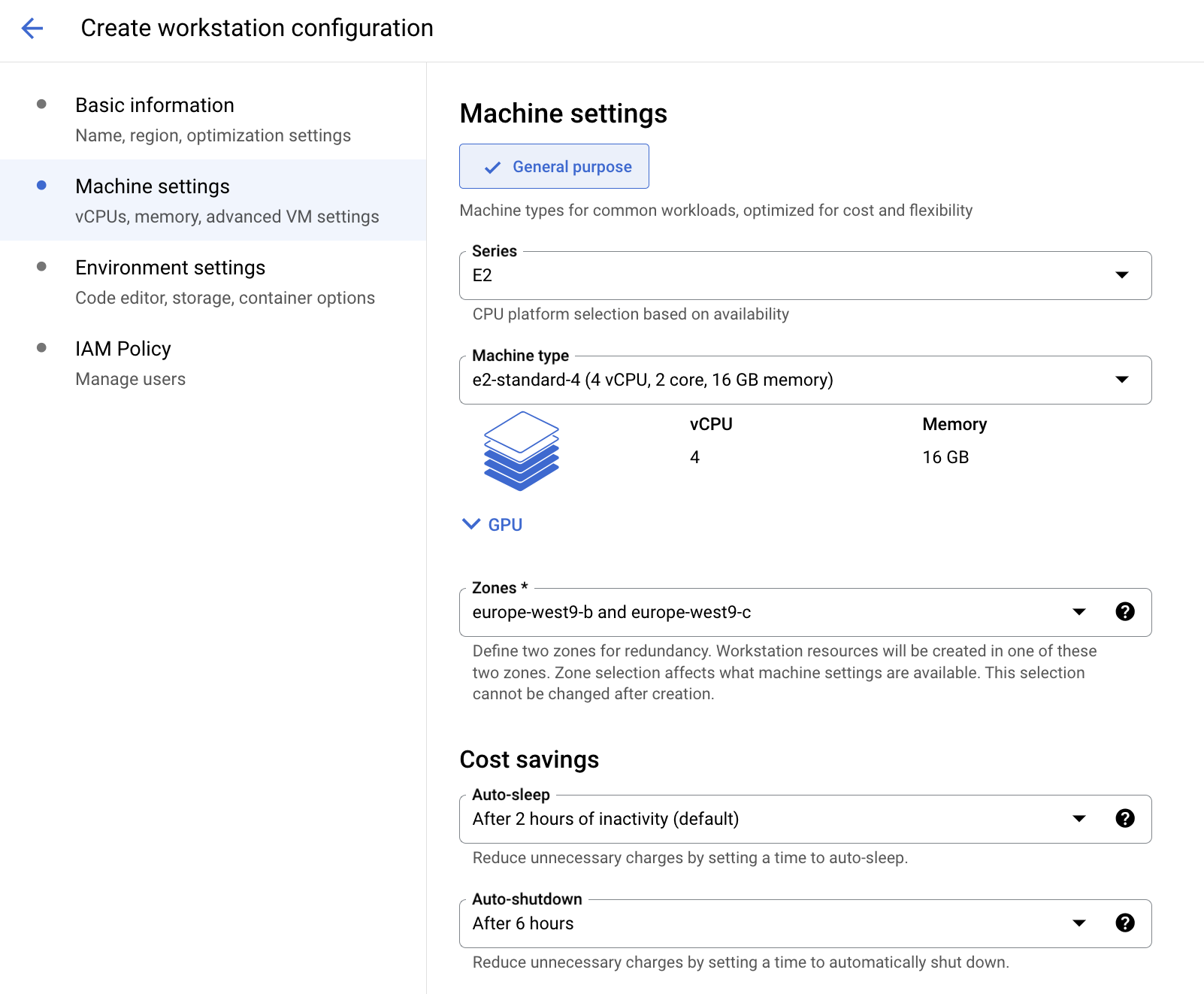Screen dimensions: 1204x994
Task: Click the stacked layers machine icon
Action: (521, 451)
